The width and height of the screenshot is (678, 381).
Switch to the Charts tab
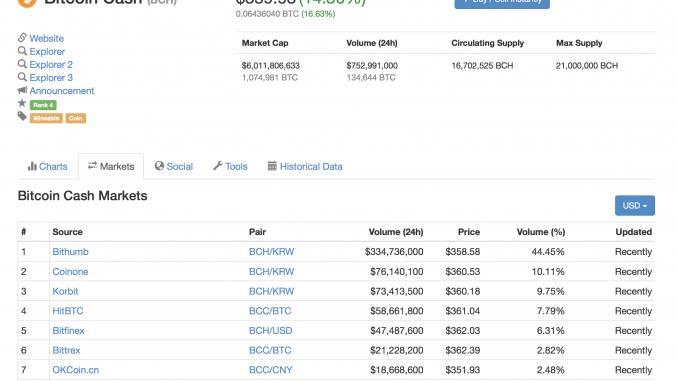click(x=48, y=166)
